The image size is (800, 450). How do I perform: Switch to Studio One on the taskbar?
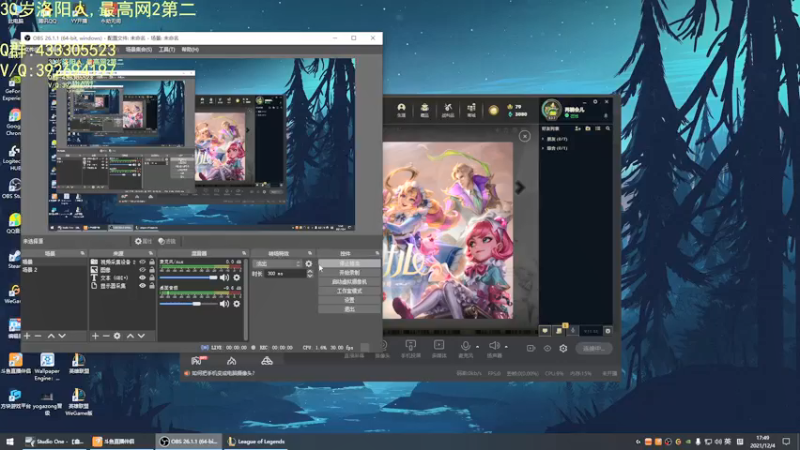[x=54, y=441]
